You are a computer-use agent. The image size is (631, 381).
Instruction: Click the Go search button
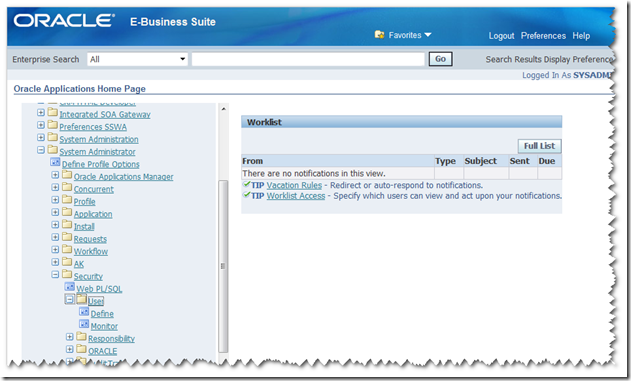coord(440,59)
